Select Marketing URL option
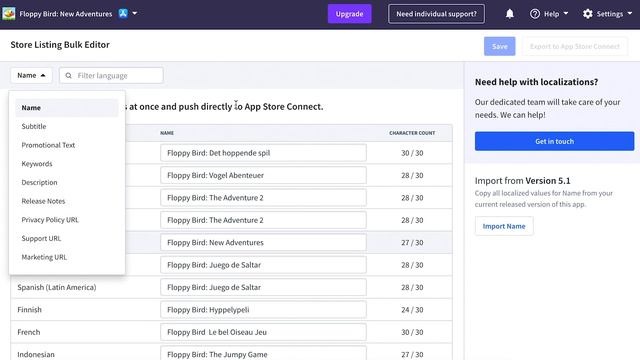The image size is (640, 360). click(x=67, y=257)
